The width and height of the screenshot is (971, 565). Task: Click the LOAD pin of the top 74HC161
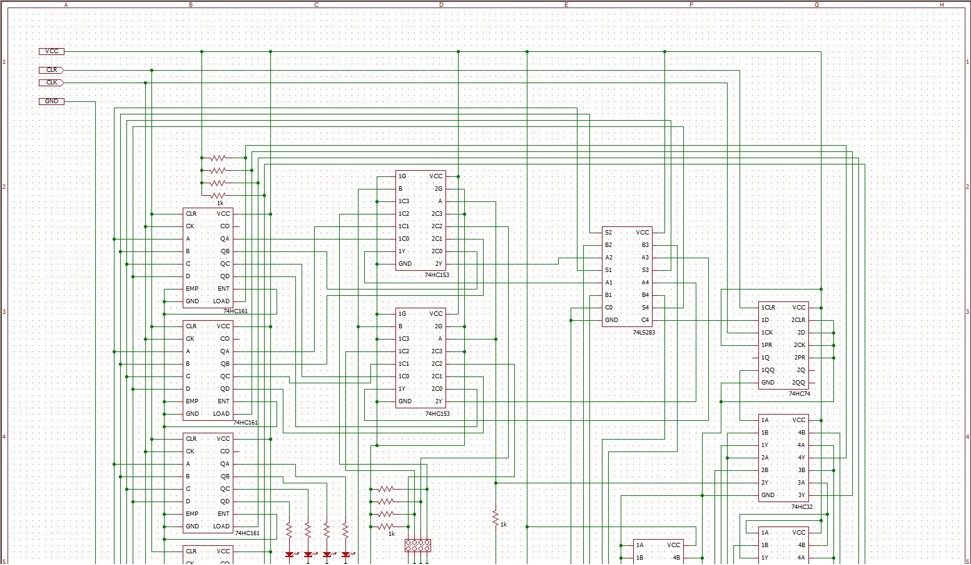pos(221,301)
